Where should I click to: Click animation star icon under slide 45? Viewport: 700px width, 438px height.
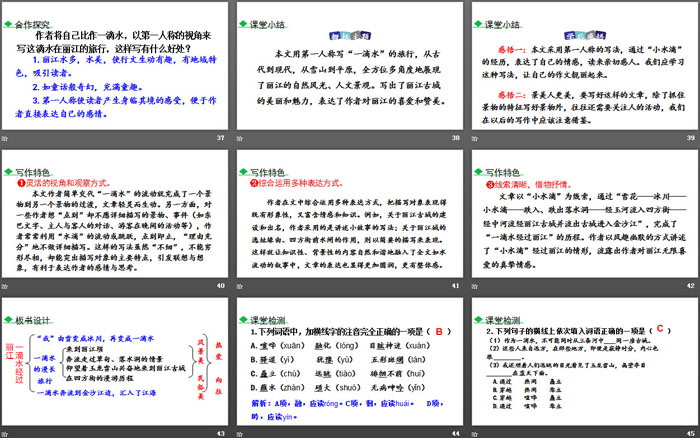tap(475, 434)
